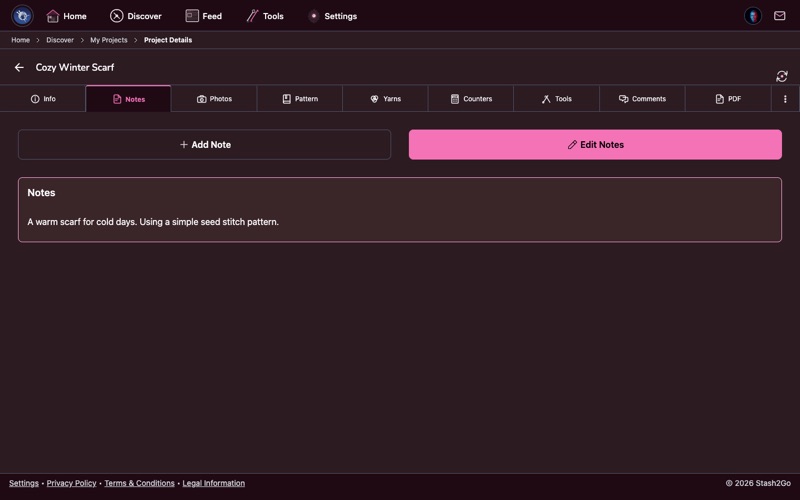Click the Project Details breadcrumb

coord(168,40)
